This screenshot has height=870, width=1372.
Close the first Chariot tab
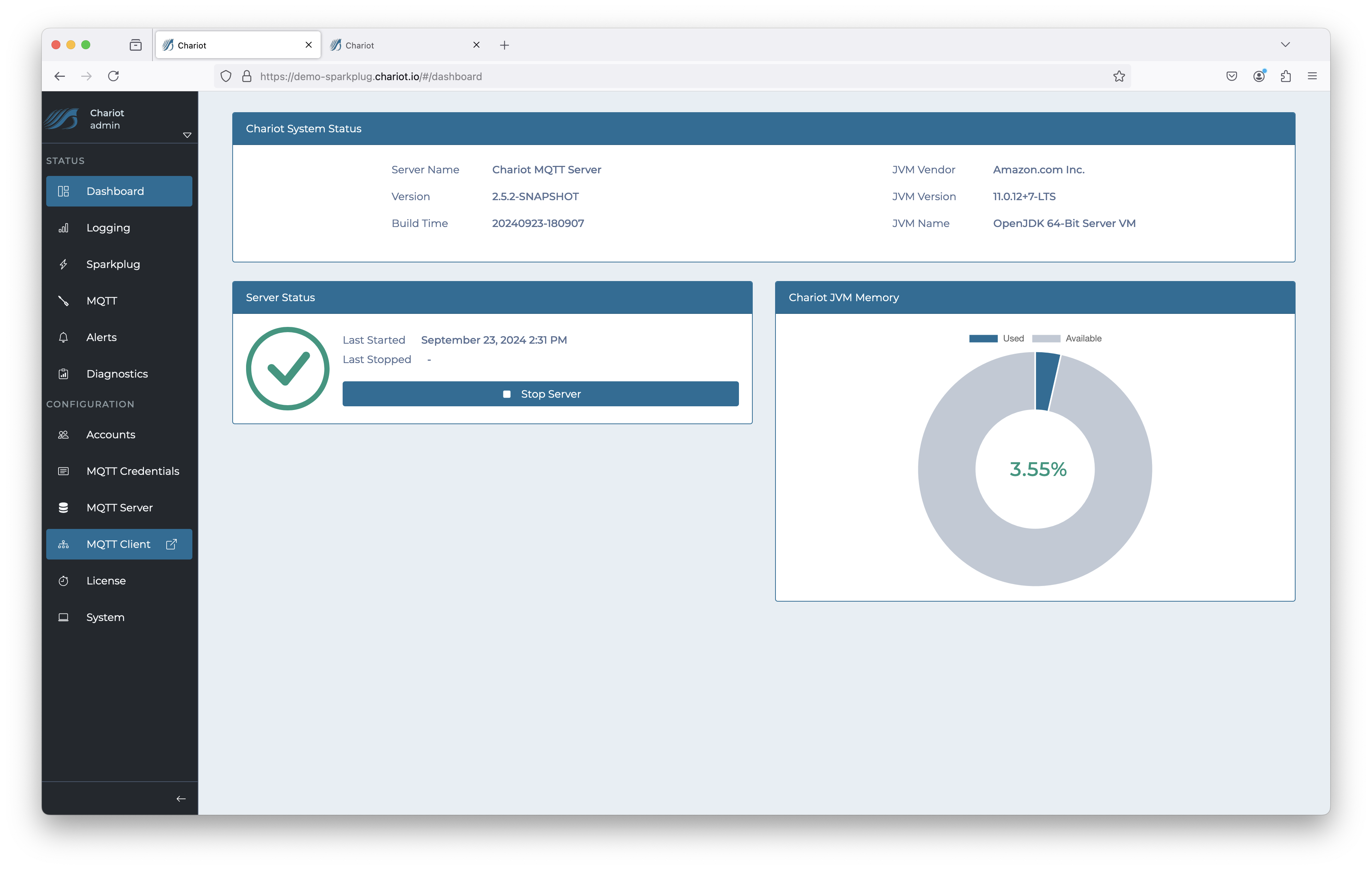308,45
